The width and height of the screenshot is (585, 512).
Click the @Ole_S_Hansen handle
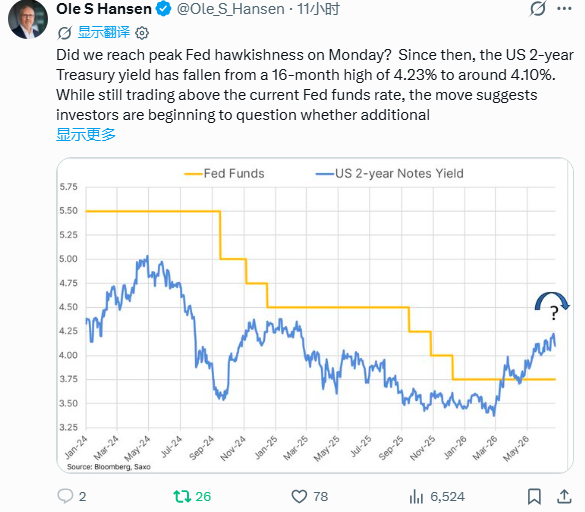231,9
